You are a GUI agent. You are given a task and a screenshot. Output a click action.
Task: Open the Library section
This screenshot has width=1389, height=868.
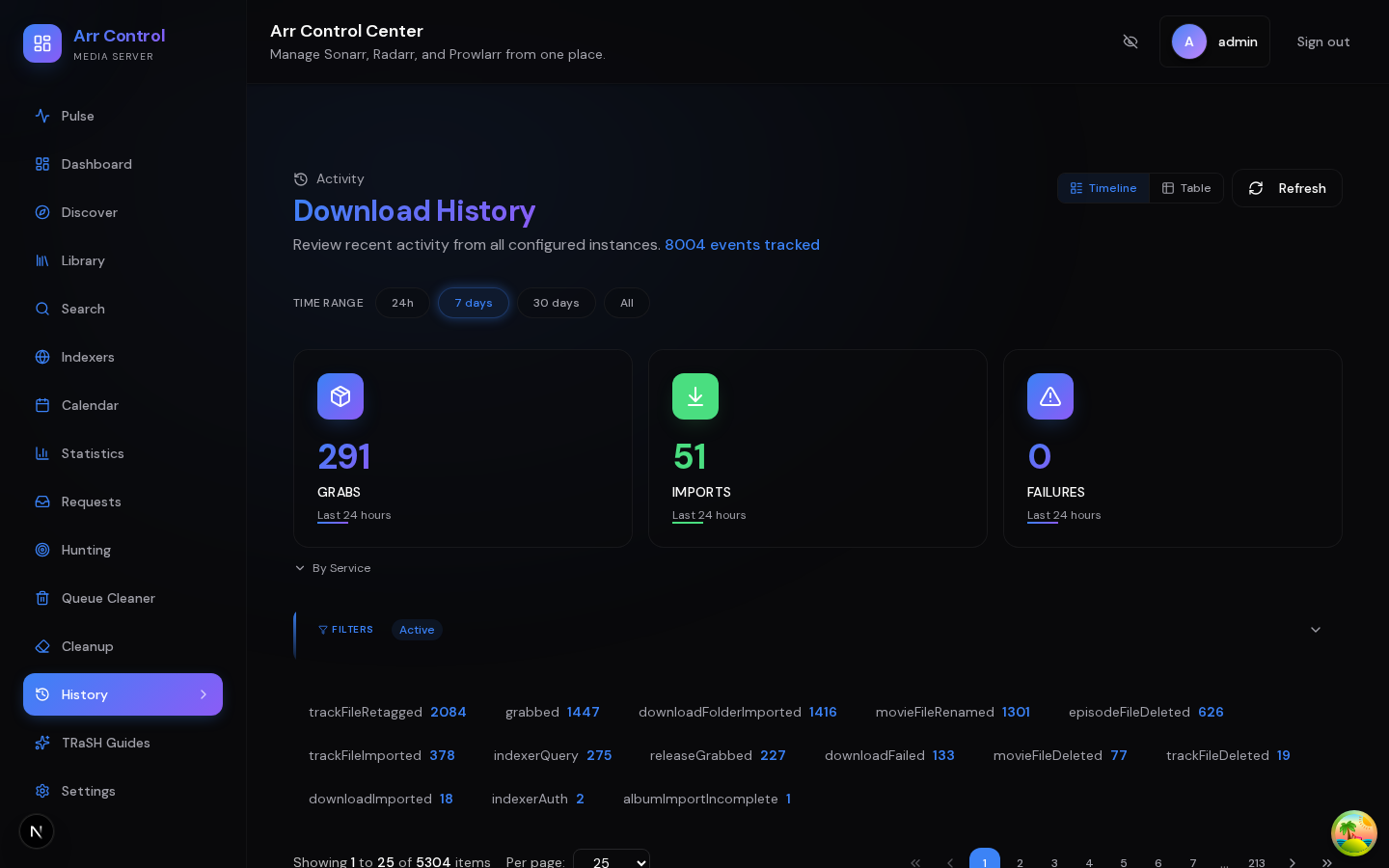pos(123,260)
